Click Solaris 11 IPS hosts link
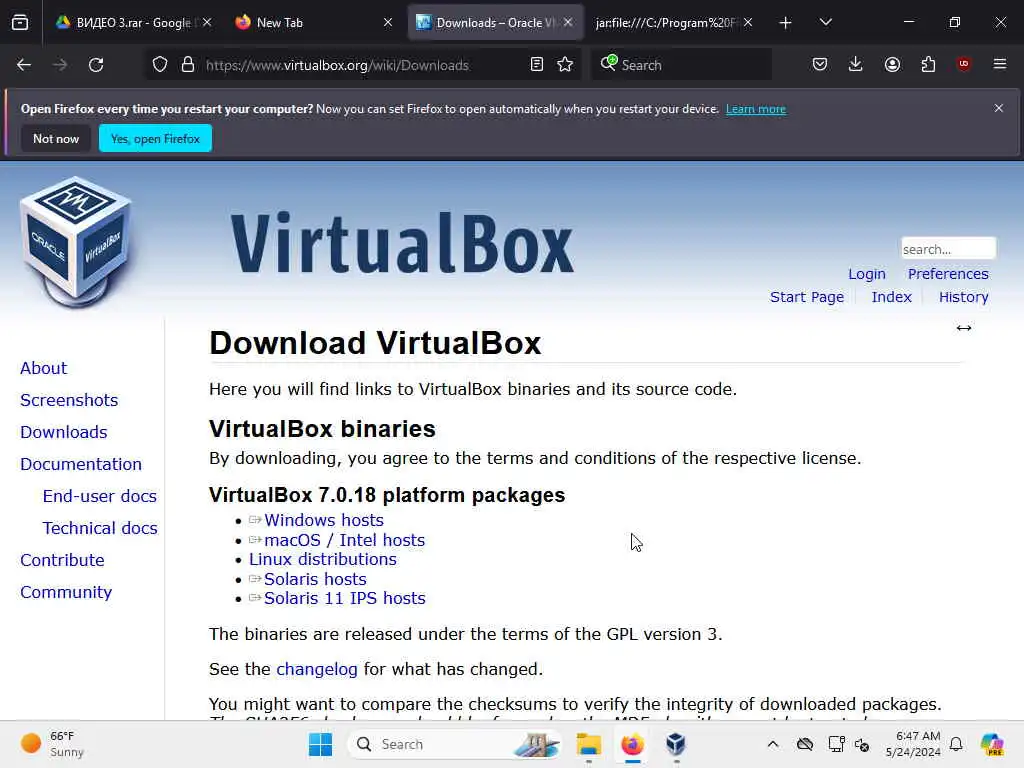This screenshot has height=768, width=1024. (344, 598)
